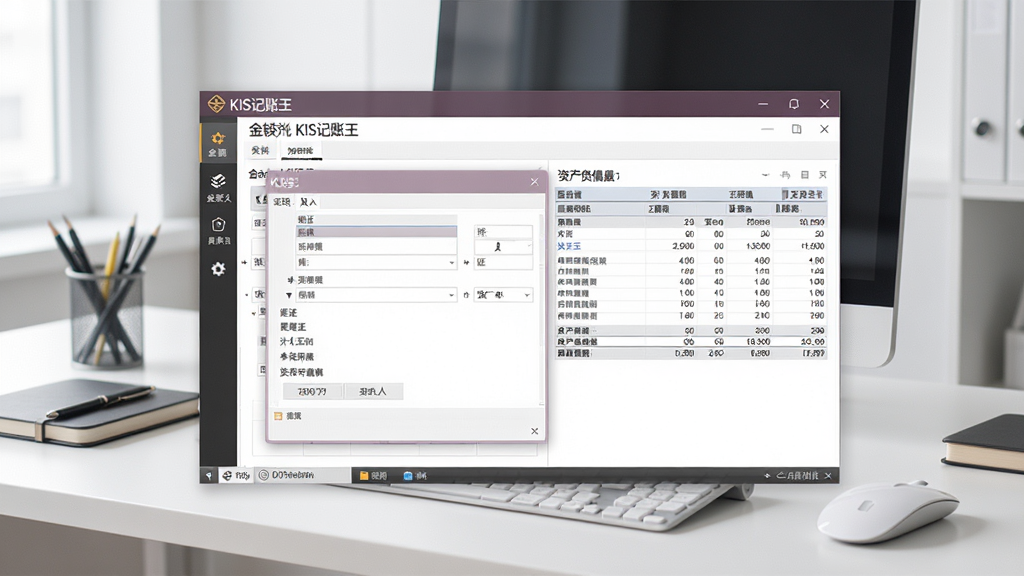
Task: Click the last column header of the balance sheet
Action: (803, 195)
